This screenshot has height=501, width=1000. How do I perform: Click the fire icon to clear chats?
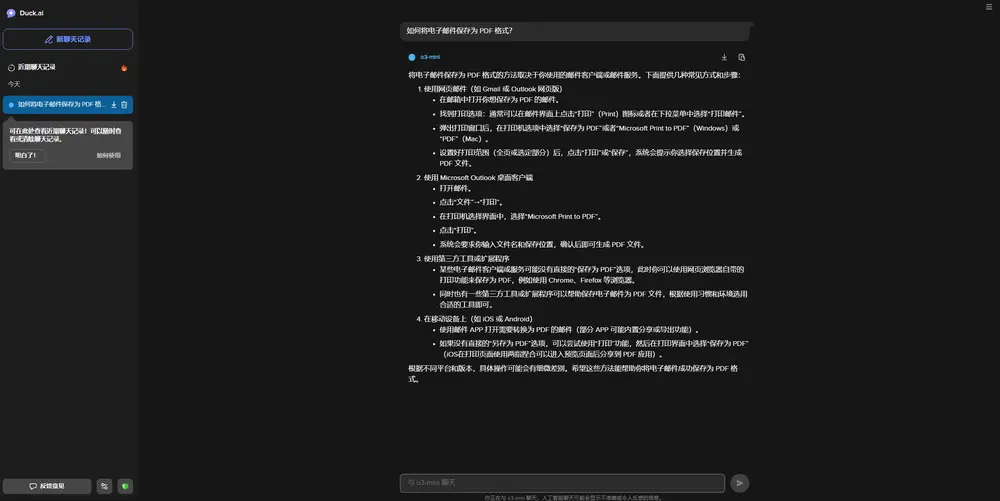click(x=124, y=68)
